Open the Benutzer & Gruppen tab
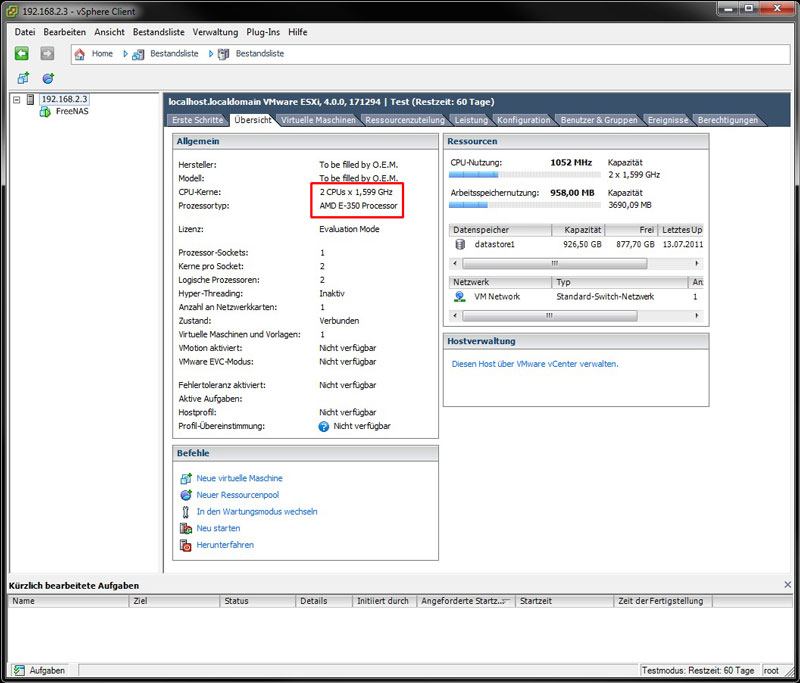Viewport: 800px width, 683px height. (599, 120)
